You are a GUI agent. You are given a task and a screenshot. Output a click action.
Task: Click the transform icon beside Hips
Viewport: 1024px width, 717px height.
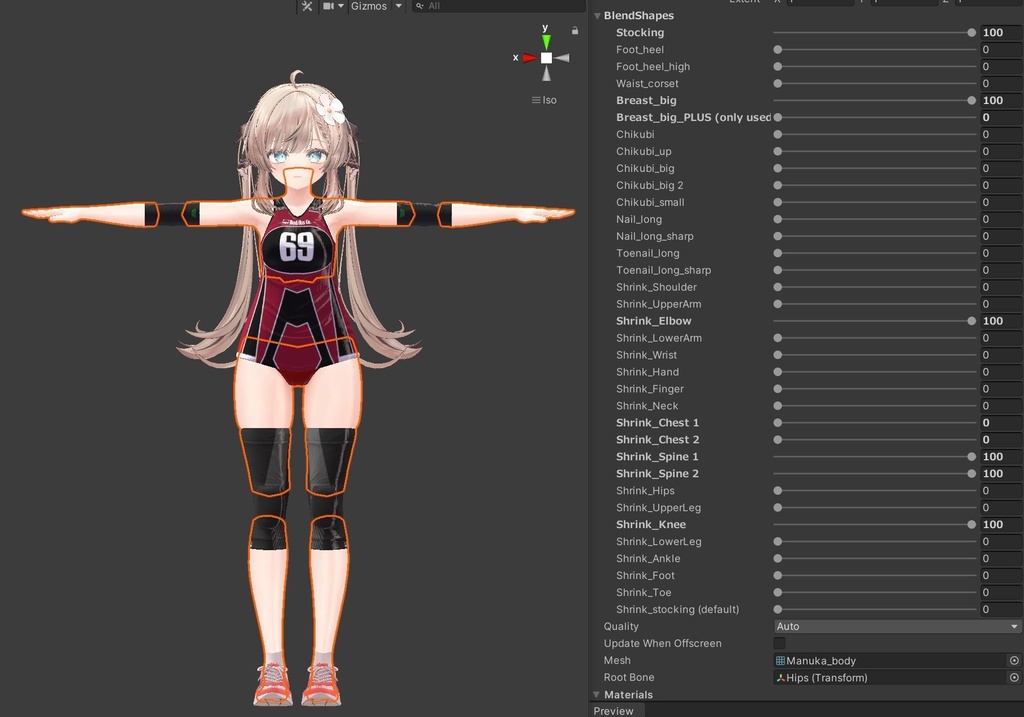pyautogui.click(x=780, y=678)
